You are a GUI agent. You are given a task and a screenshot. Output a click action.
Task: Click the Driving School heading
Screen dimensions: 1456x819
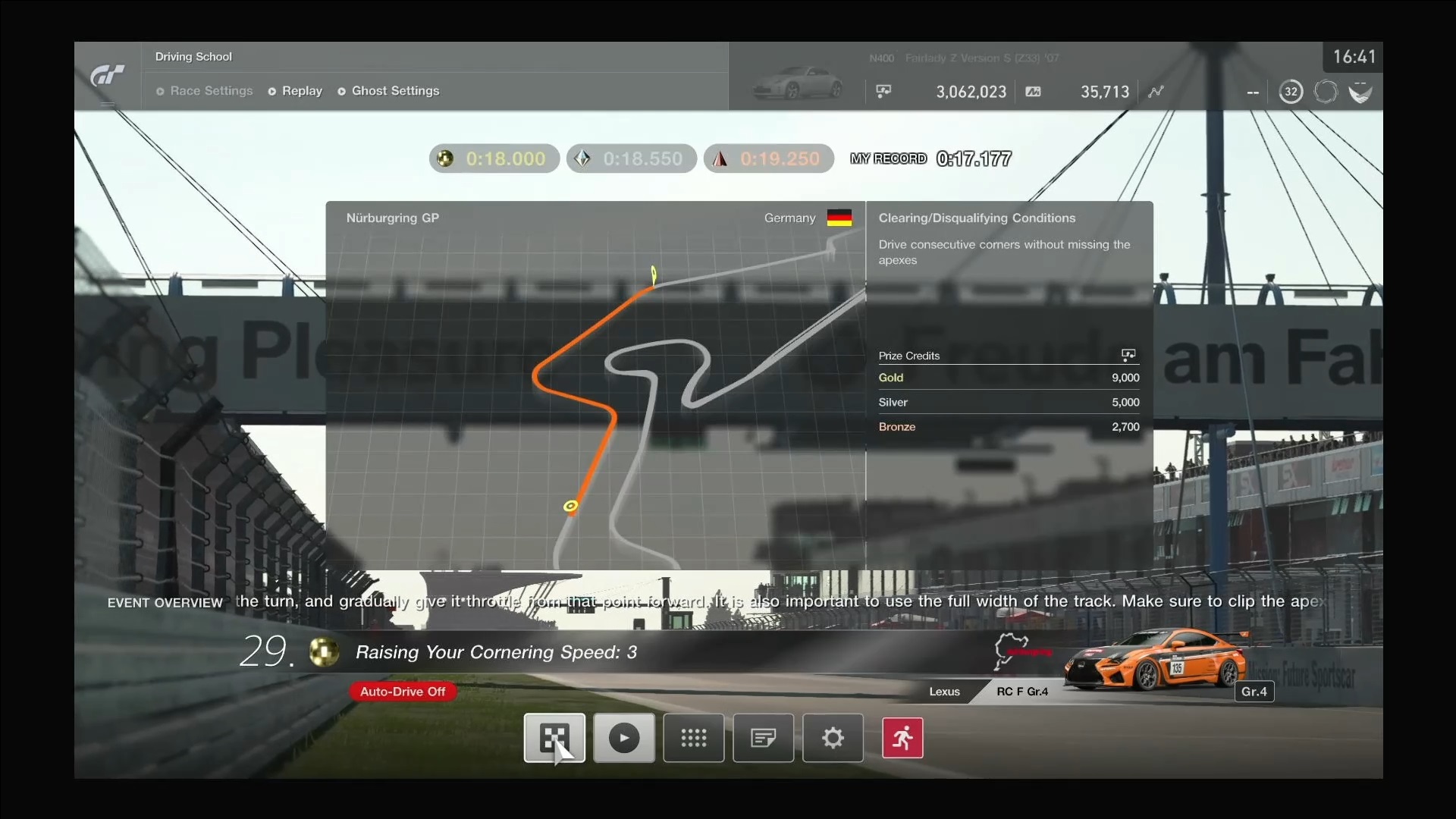pos(193,57)
